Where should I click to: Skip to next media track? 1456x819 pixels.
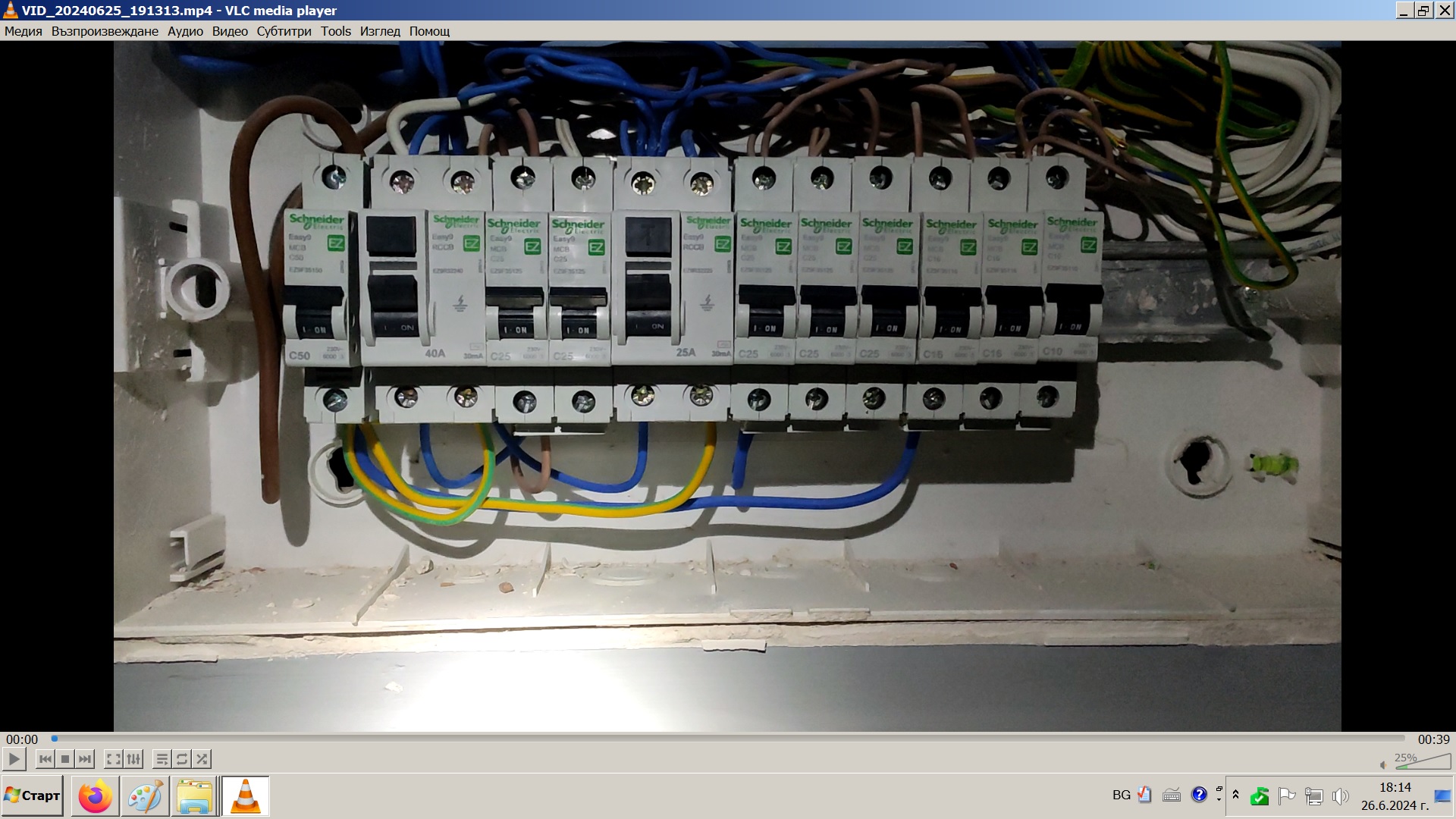tap(85, 759)
